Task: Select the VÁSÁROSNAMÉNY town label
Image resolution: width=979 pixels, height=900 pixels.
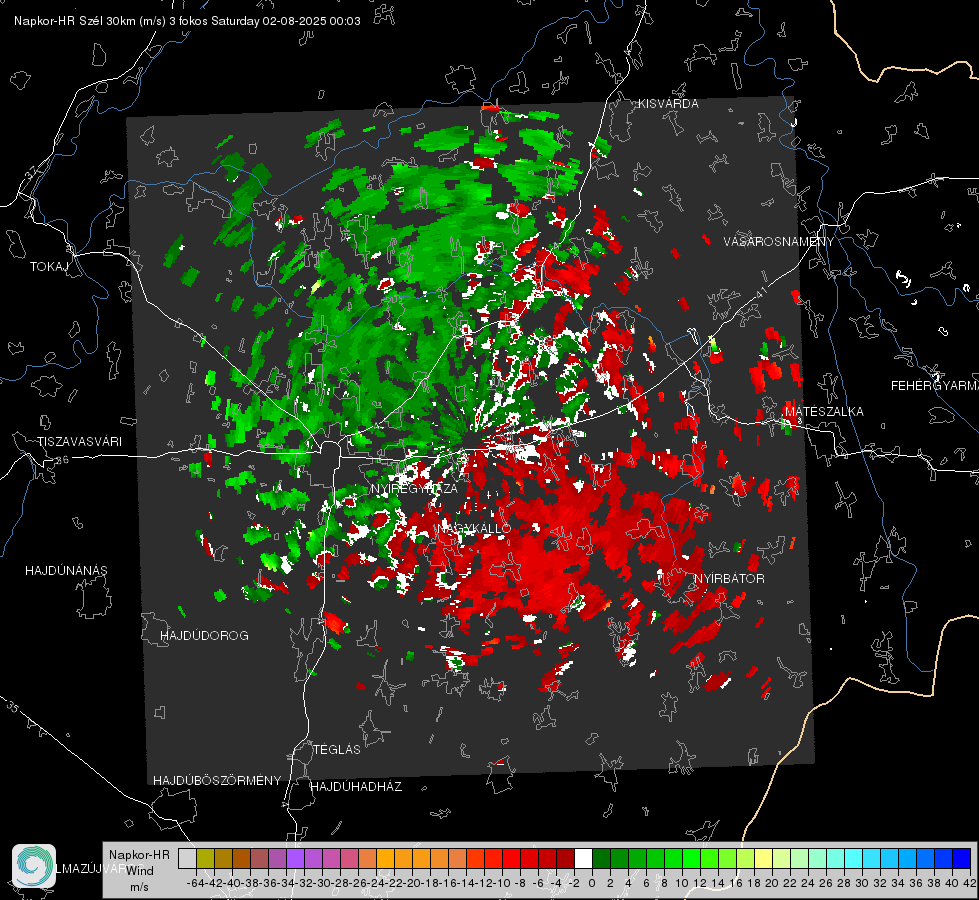Action: tap(779, 242)
